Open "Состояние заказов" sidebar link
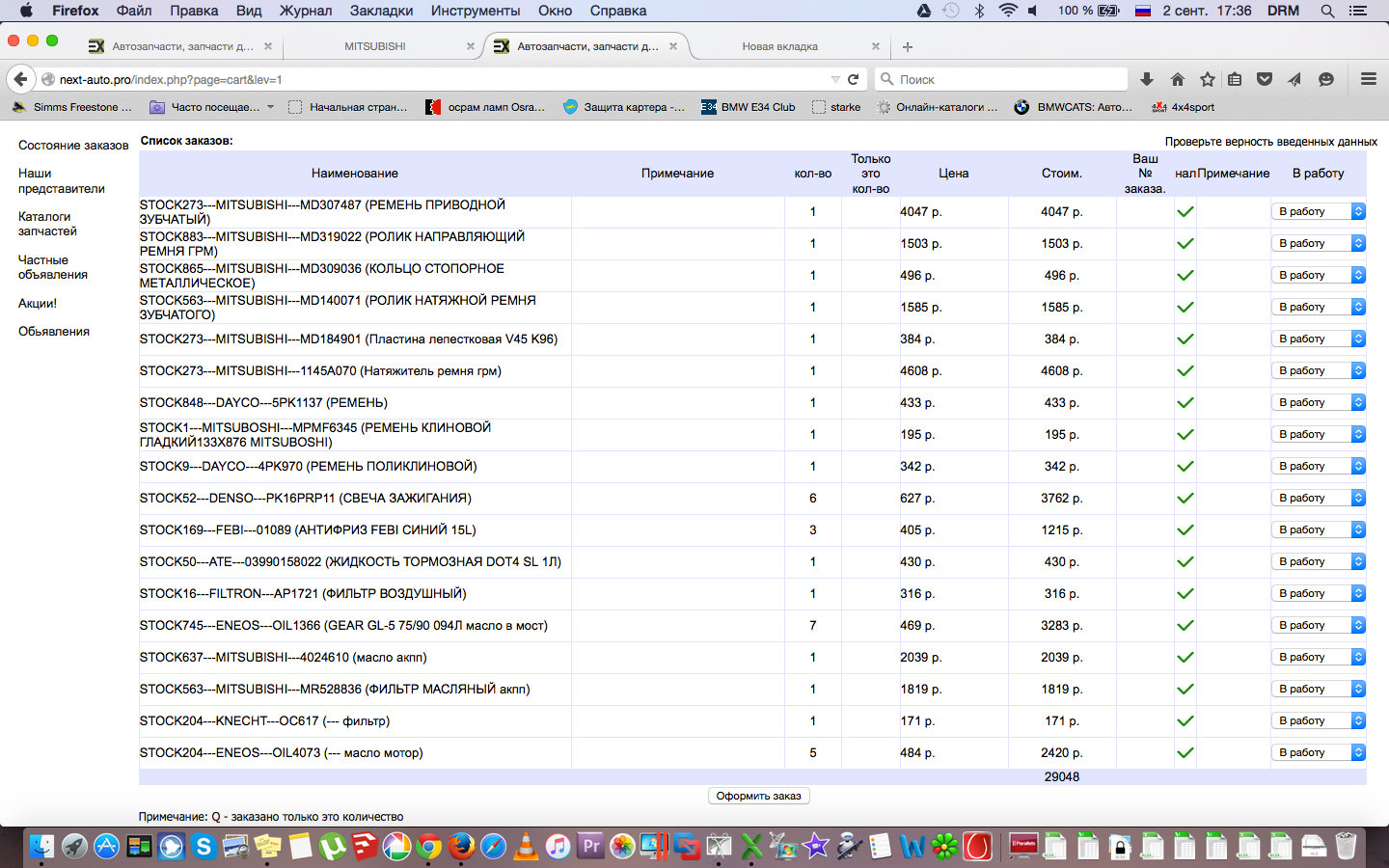The height and width of the screenshot is (868, 1389). pyautogui.click(x=73, y=145)
